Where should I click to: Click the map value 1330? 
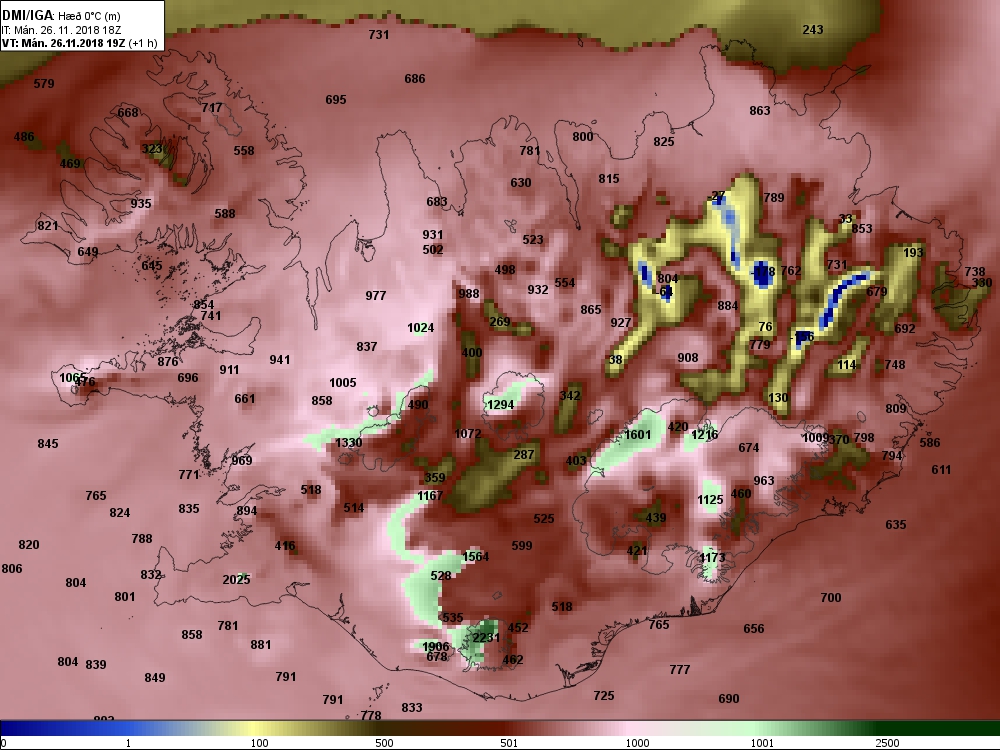(x=348, y=443)
